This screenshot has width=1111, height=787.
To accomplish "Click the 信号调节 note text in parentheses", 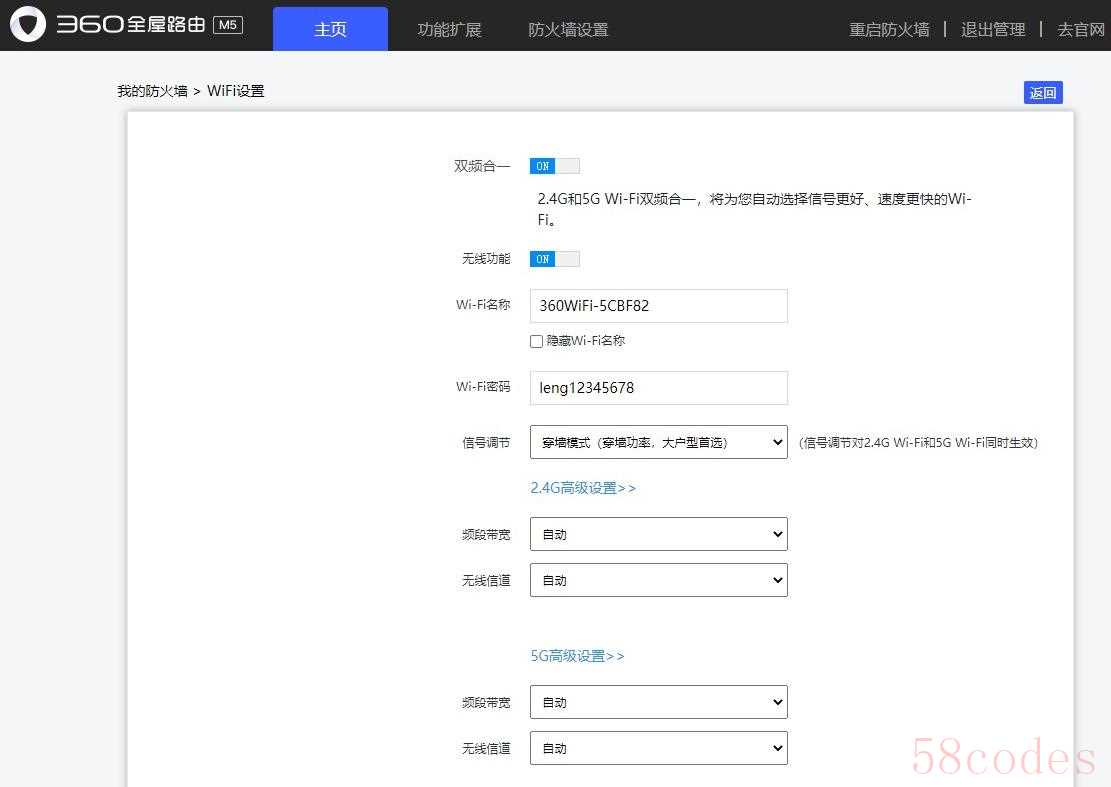I will click(x=918, y=443).
